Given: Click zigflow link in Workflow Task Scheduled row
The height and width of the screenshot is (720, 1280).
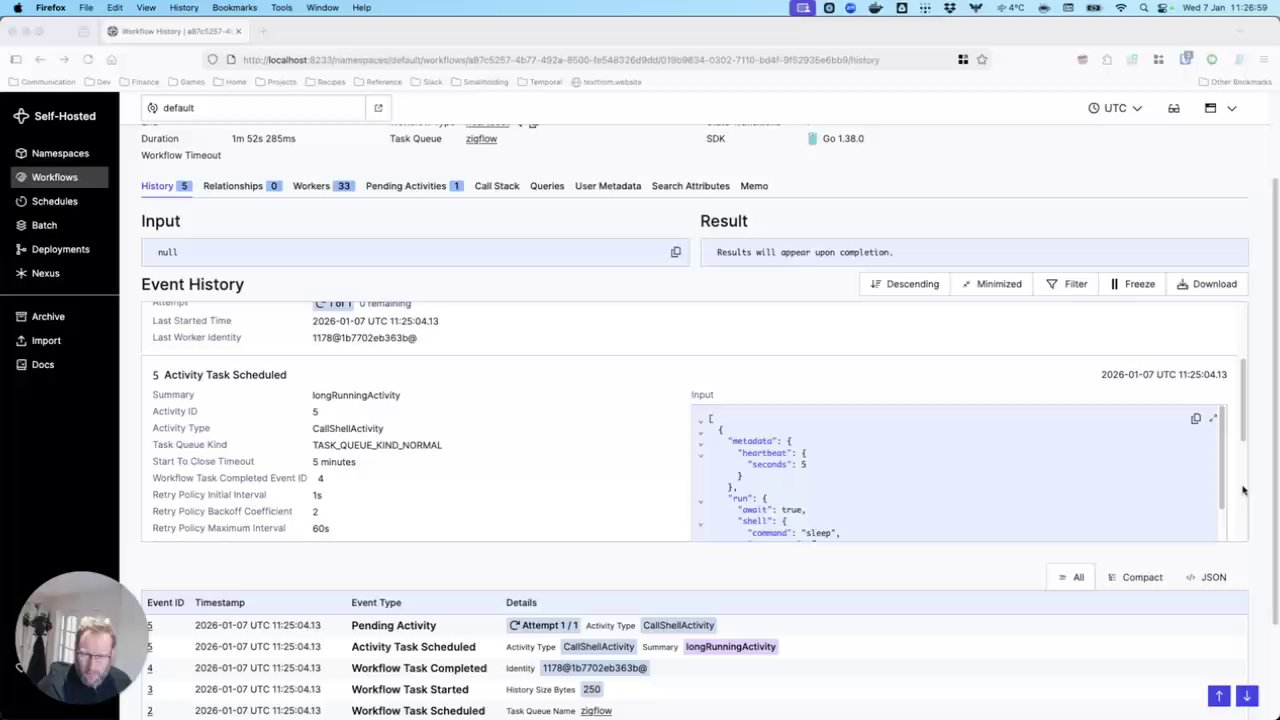Looking at the screenshot, I should coord(596,711).
